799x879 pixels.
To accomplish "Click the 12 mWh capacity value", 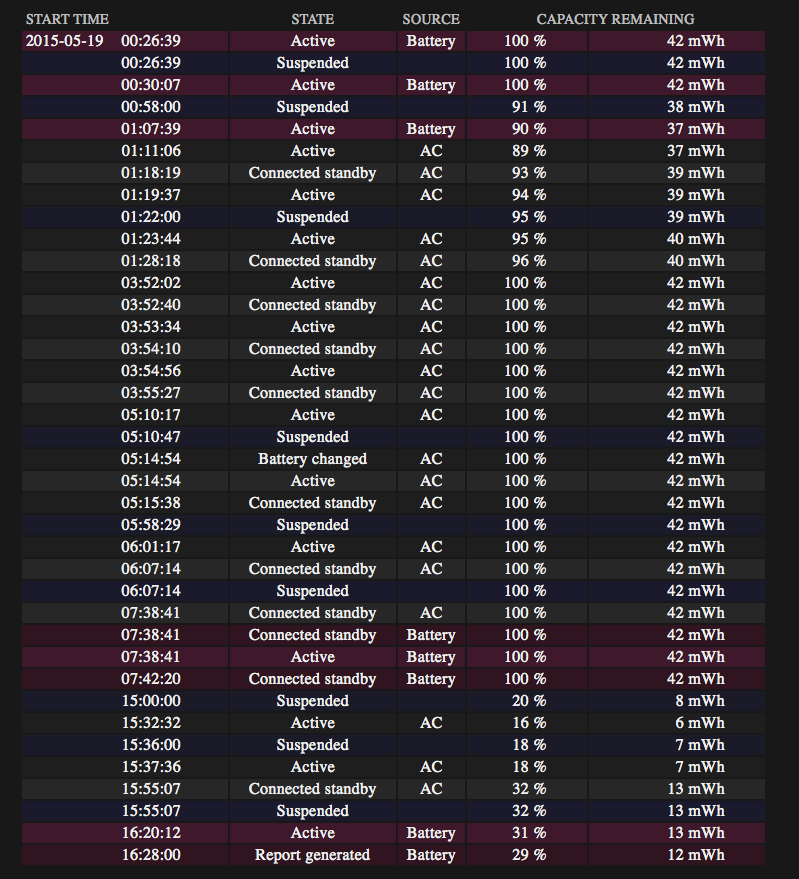I will pos(697,855).
